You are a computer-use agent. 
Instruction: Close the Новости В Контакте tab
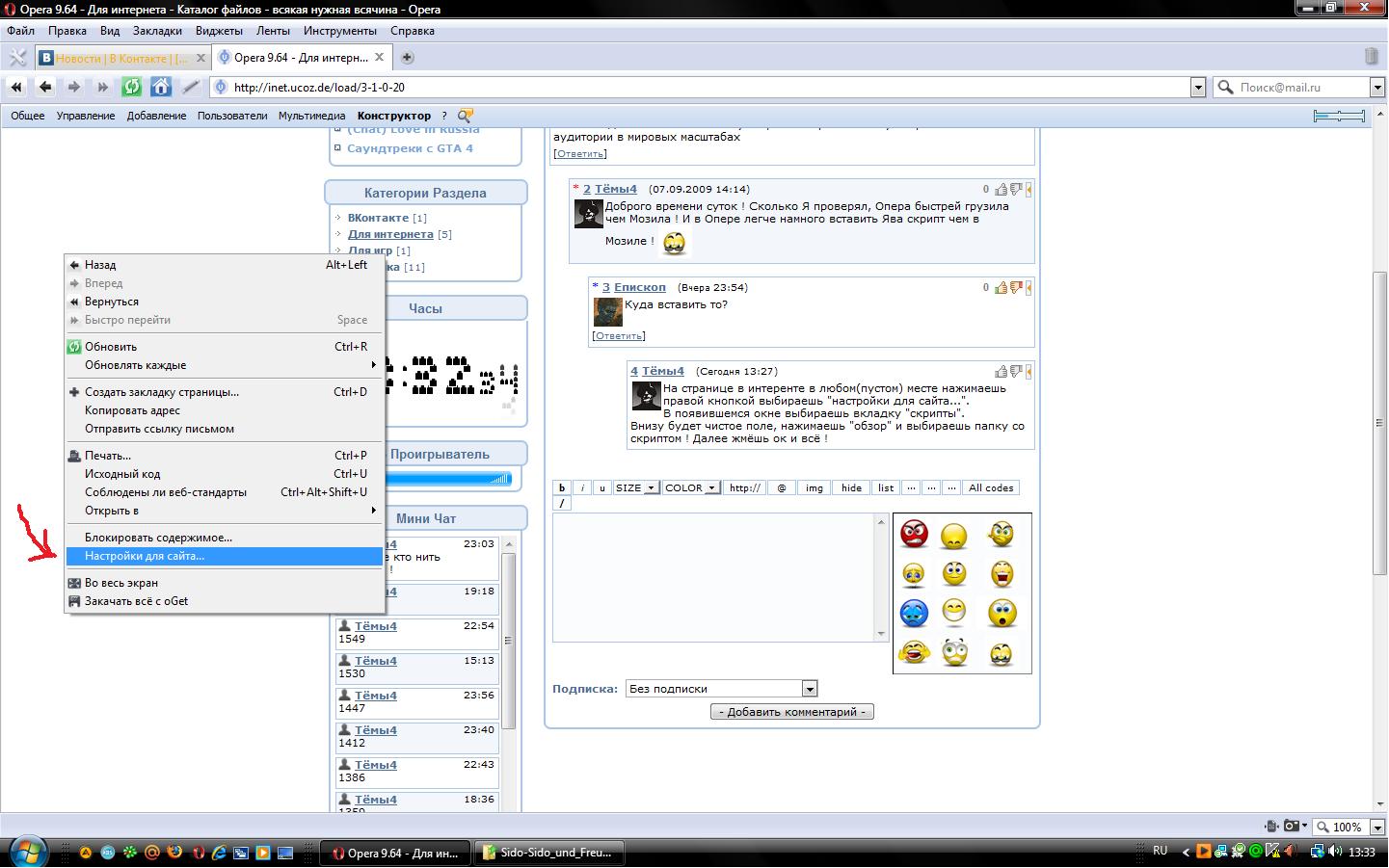point(201,58)
